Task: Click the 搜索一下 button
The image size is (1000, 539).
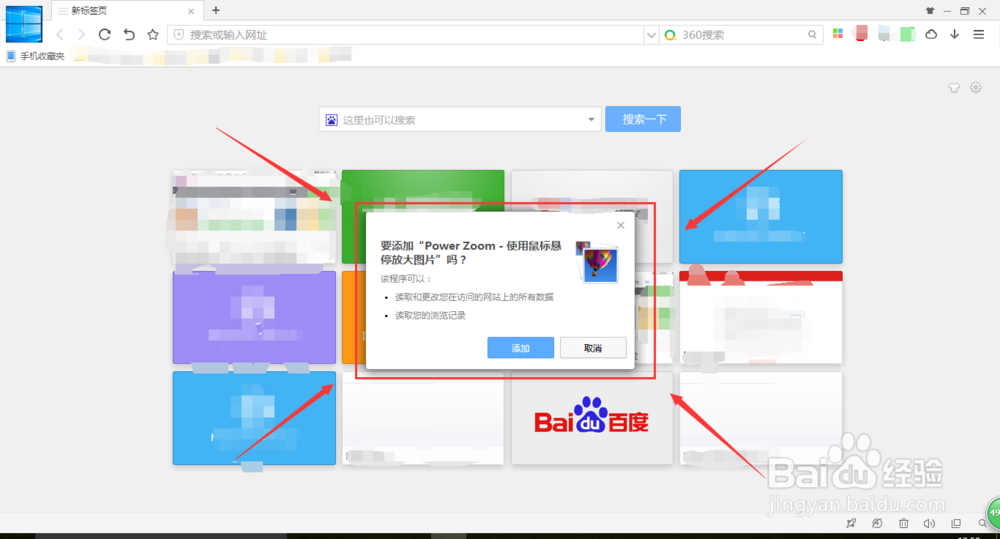Action: click(643, 119)
